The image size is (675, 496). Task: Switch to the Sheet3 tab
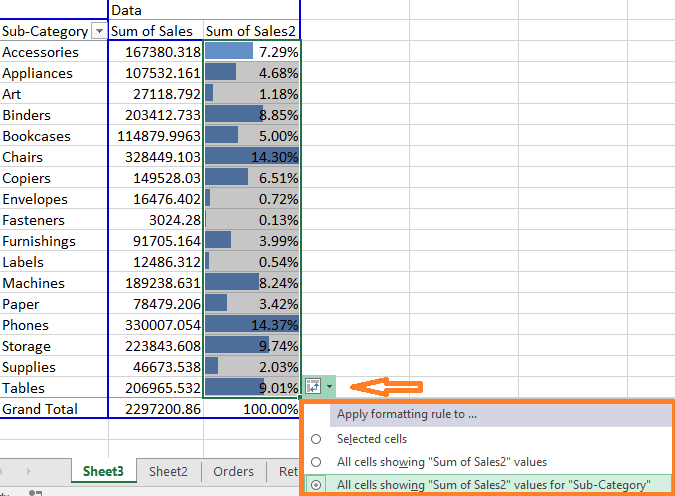103,471
